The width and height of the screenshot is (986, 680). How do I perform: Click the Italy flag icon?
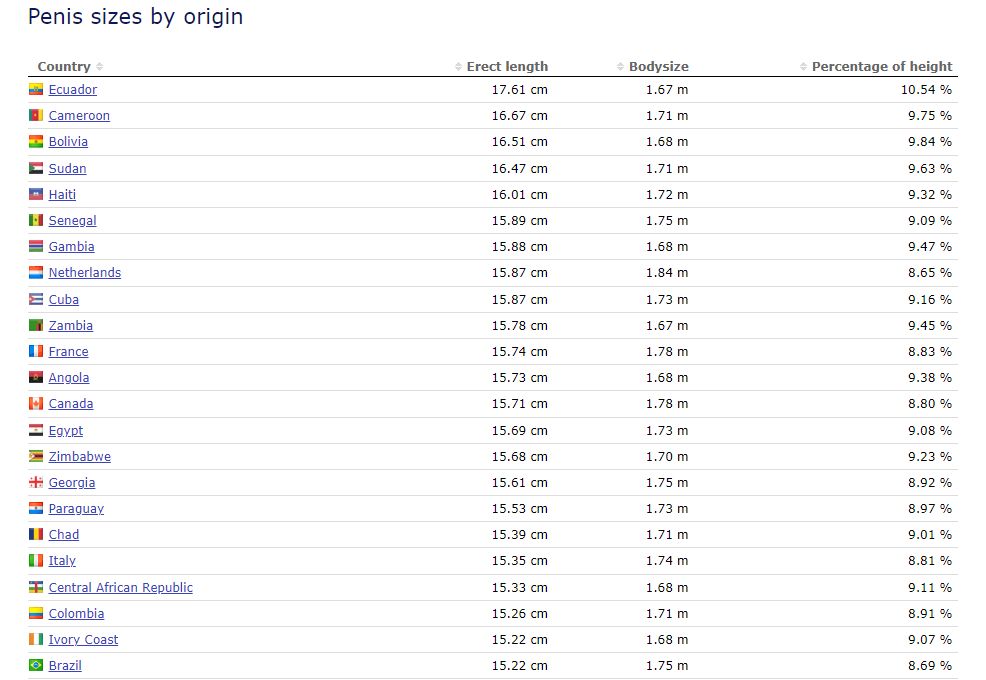(x=36, y=560)
